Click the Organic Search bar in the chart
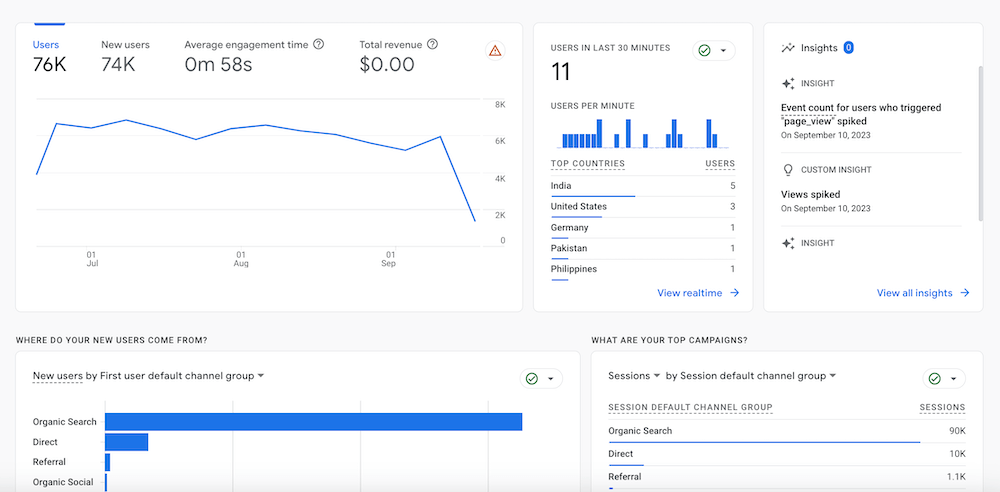 point(313,422)
